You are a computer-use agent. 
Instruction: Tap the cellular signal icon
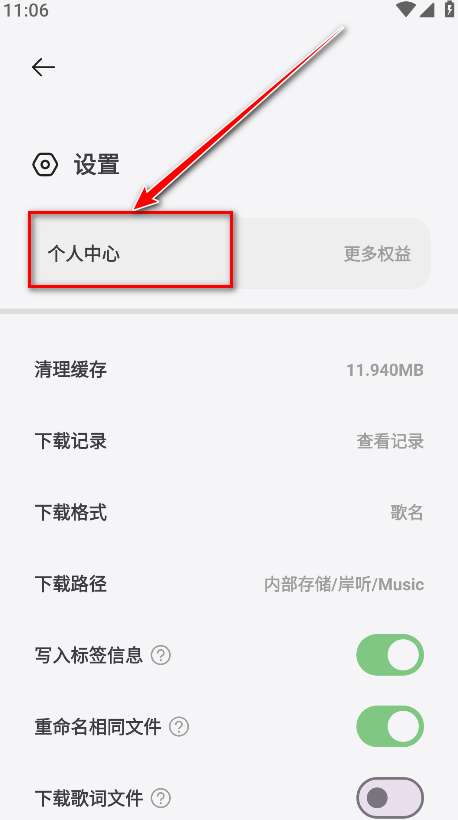pos(427,9)
